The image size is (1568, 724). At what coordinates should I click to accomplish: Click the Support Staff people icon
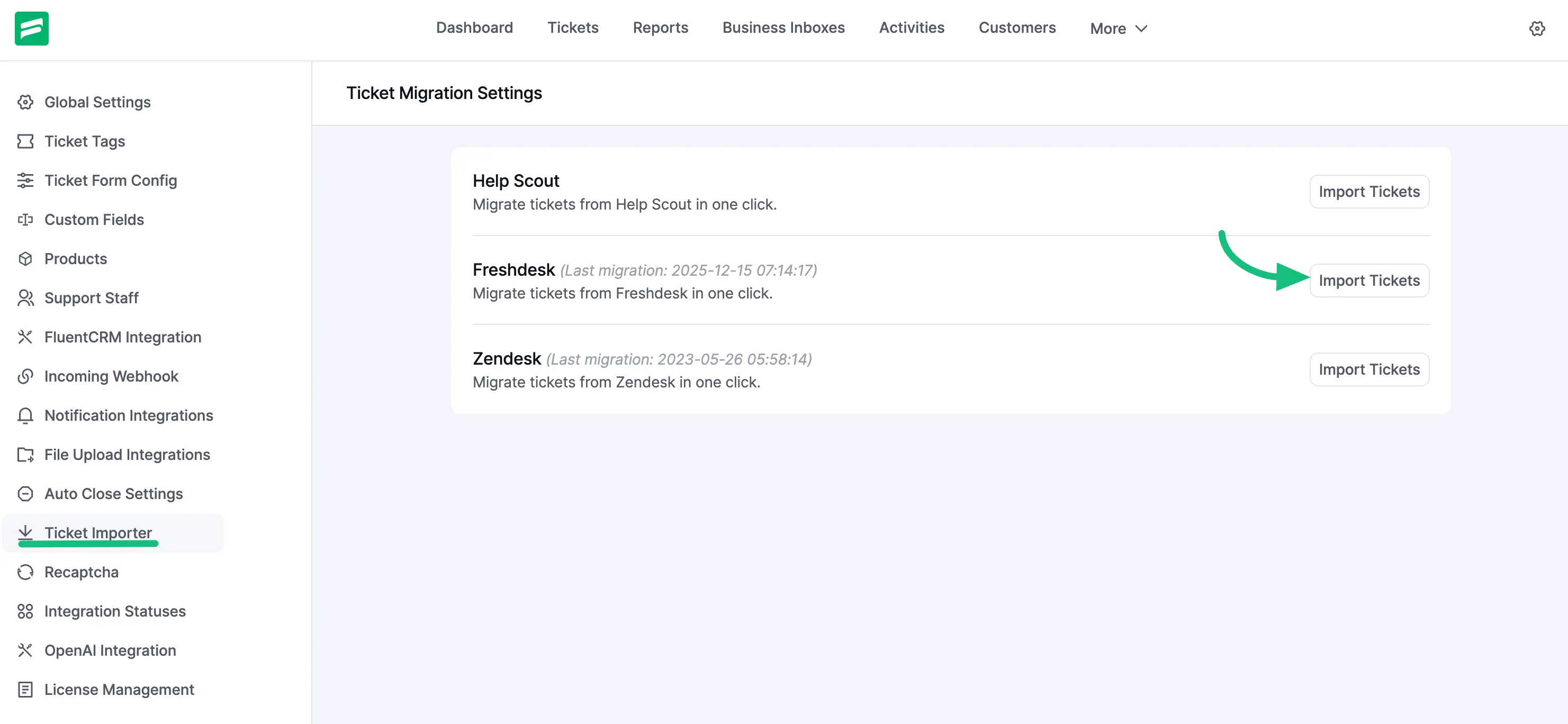pos(25,297)
